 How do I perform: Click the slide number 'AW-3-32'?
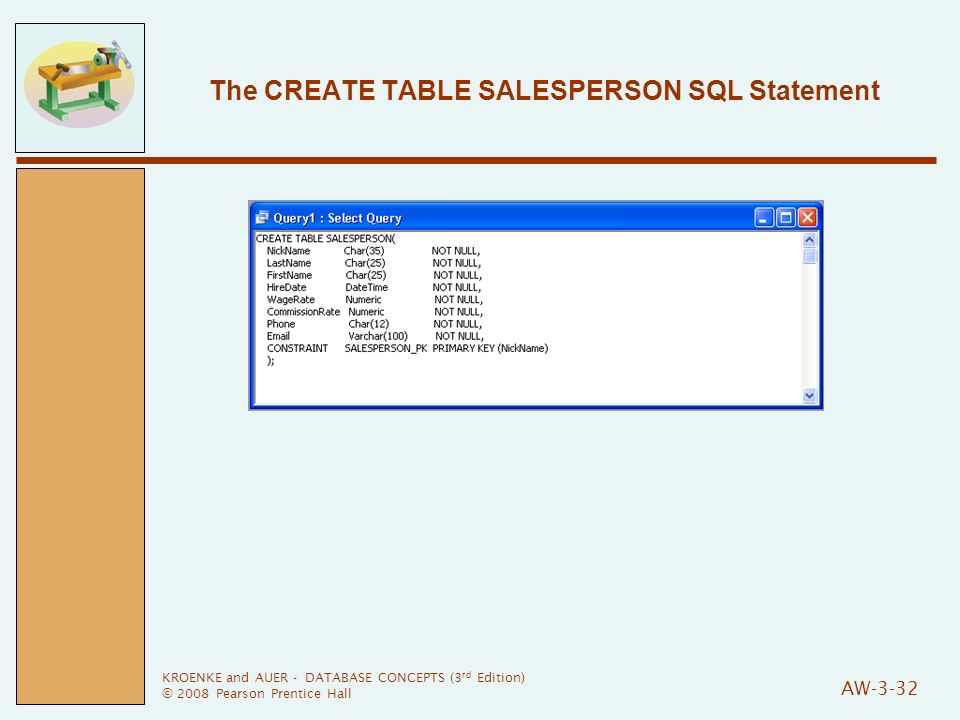click(x=879, y=688)
